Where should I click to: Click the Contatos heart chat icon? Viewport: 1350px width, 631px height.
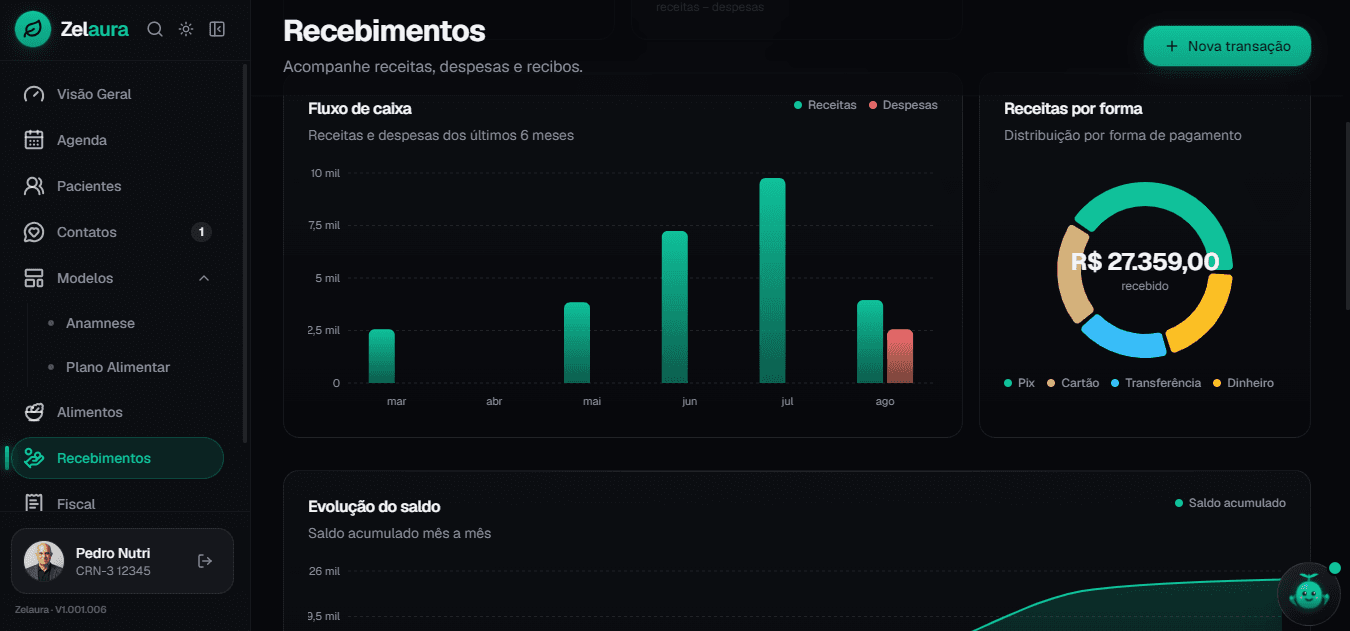click(x=34, y=232)
